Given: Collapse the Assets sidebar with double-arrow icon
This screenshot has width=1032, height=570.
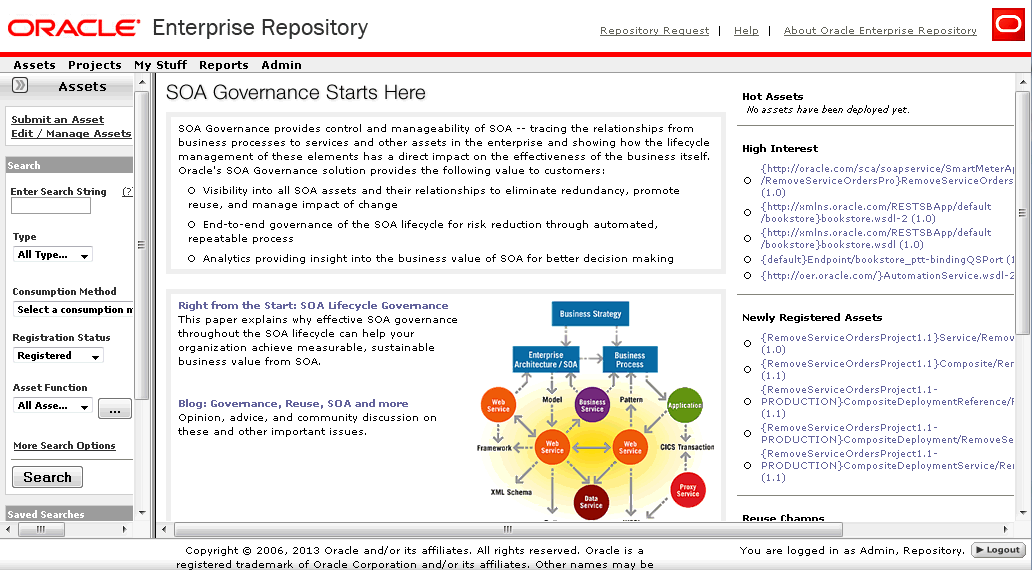Looking at the screenshot, I should [20, 85].
